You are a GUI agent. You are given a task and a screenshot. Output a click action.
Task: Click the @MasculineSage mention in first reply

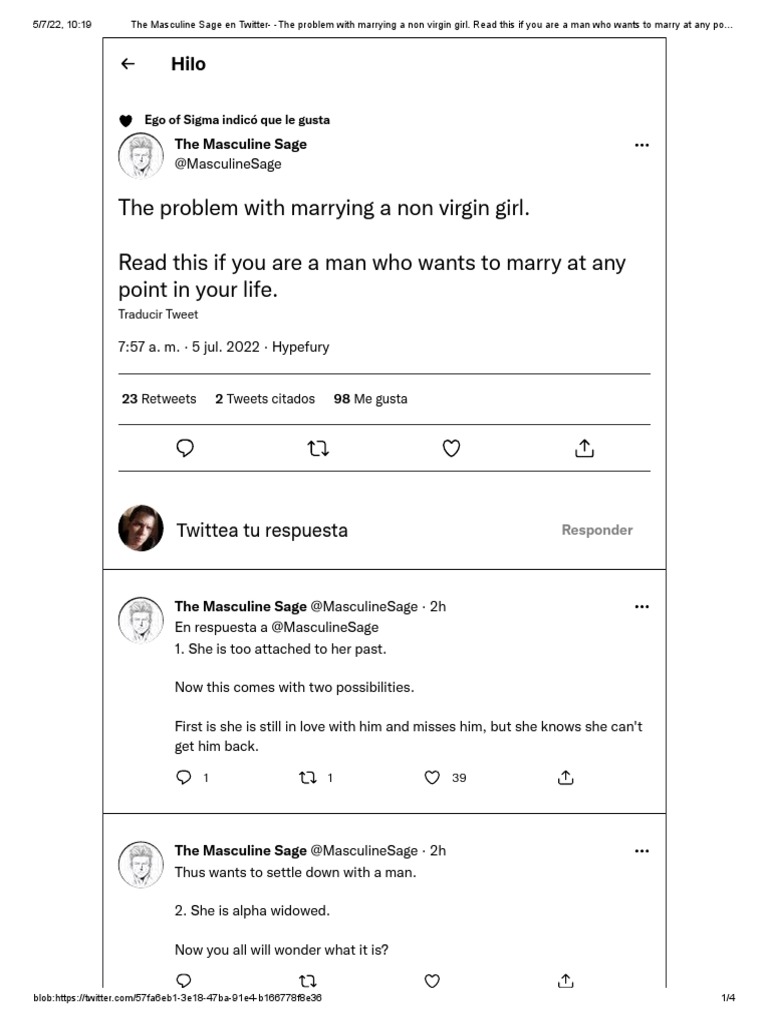pyautogui.click(x=325, y=627)
